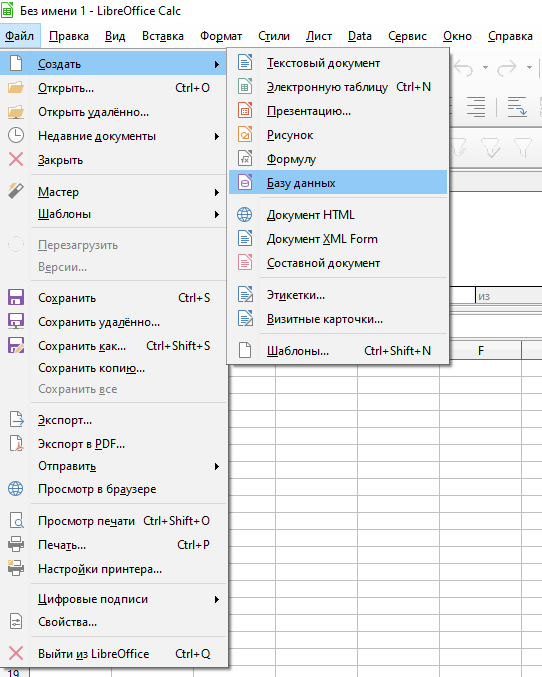Click the Redo toolbar arrow
This screenshot has width=542, height=677.
point(507,68)
